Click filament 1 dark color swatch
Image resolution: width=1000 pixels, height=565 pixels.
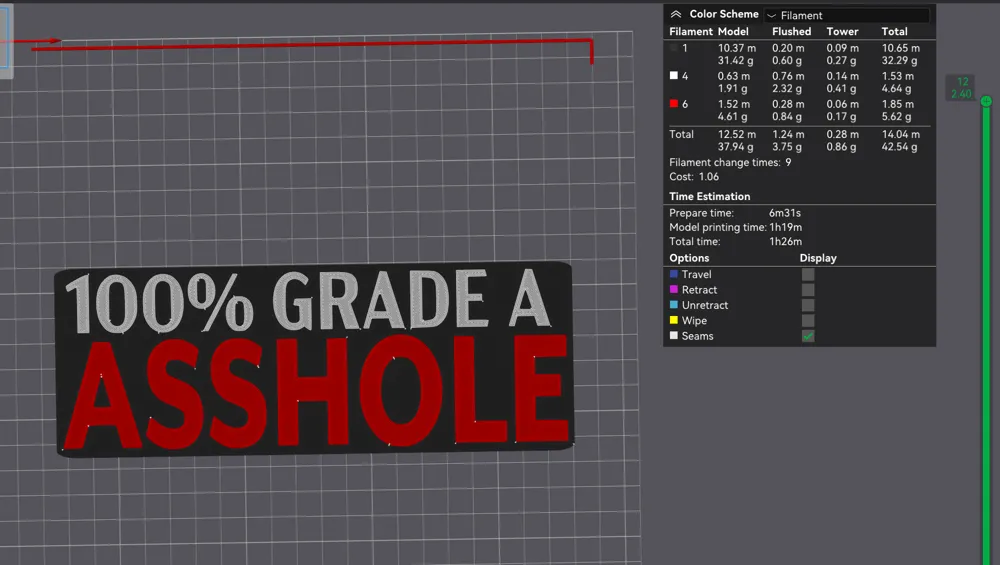(x=673, y=48)
